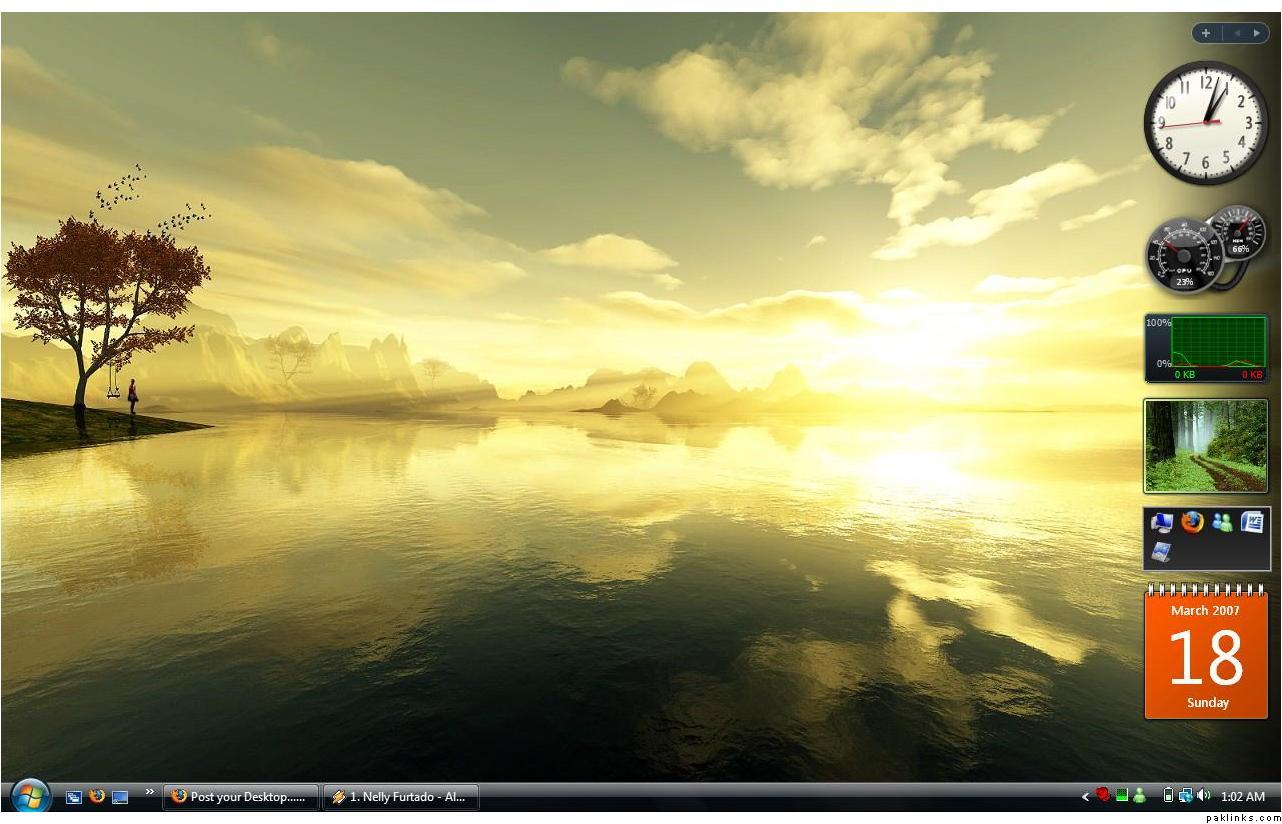1282x824 pixels.
Task: Open Microsoft Word from the launcher gadget
Action: tap(1252, 522)
